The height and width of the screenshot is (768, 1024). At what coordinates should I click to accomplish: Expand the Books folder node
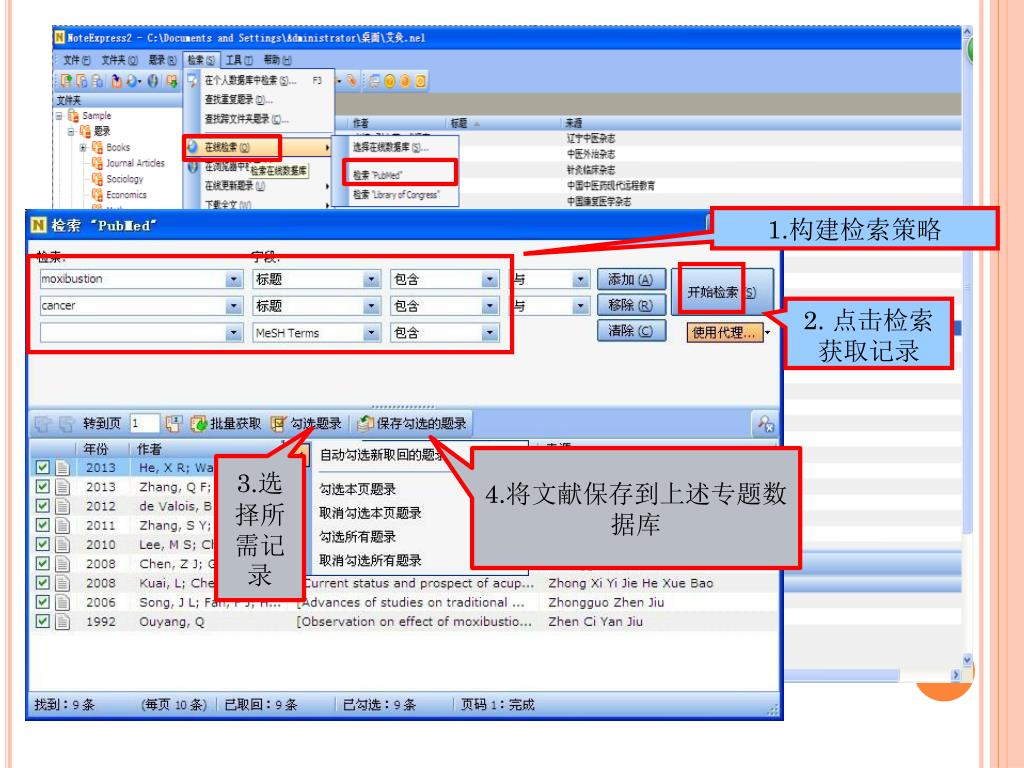83,148
